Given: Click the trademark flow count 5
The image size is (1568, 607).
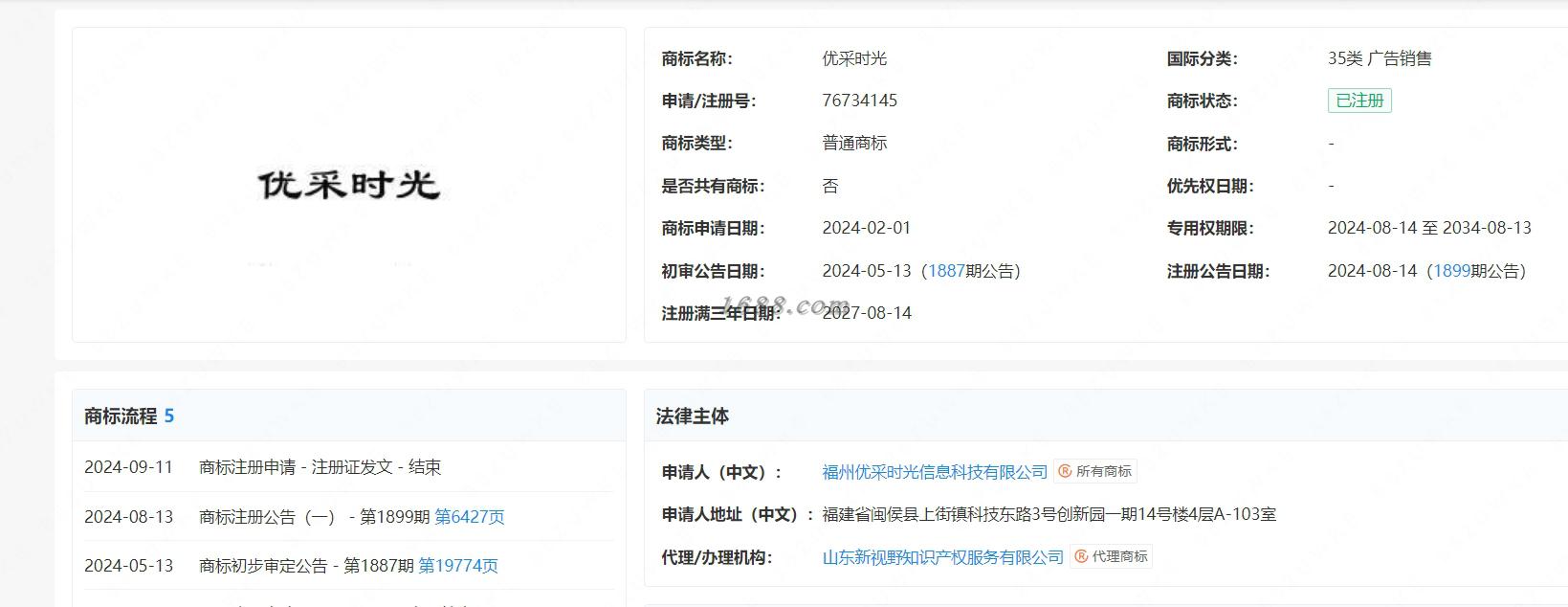Looking at the screenshot, I should tap(169, 416).
